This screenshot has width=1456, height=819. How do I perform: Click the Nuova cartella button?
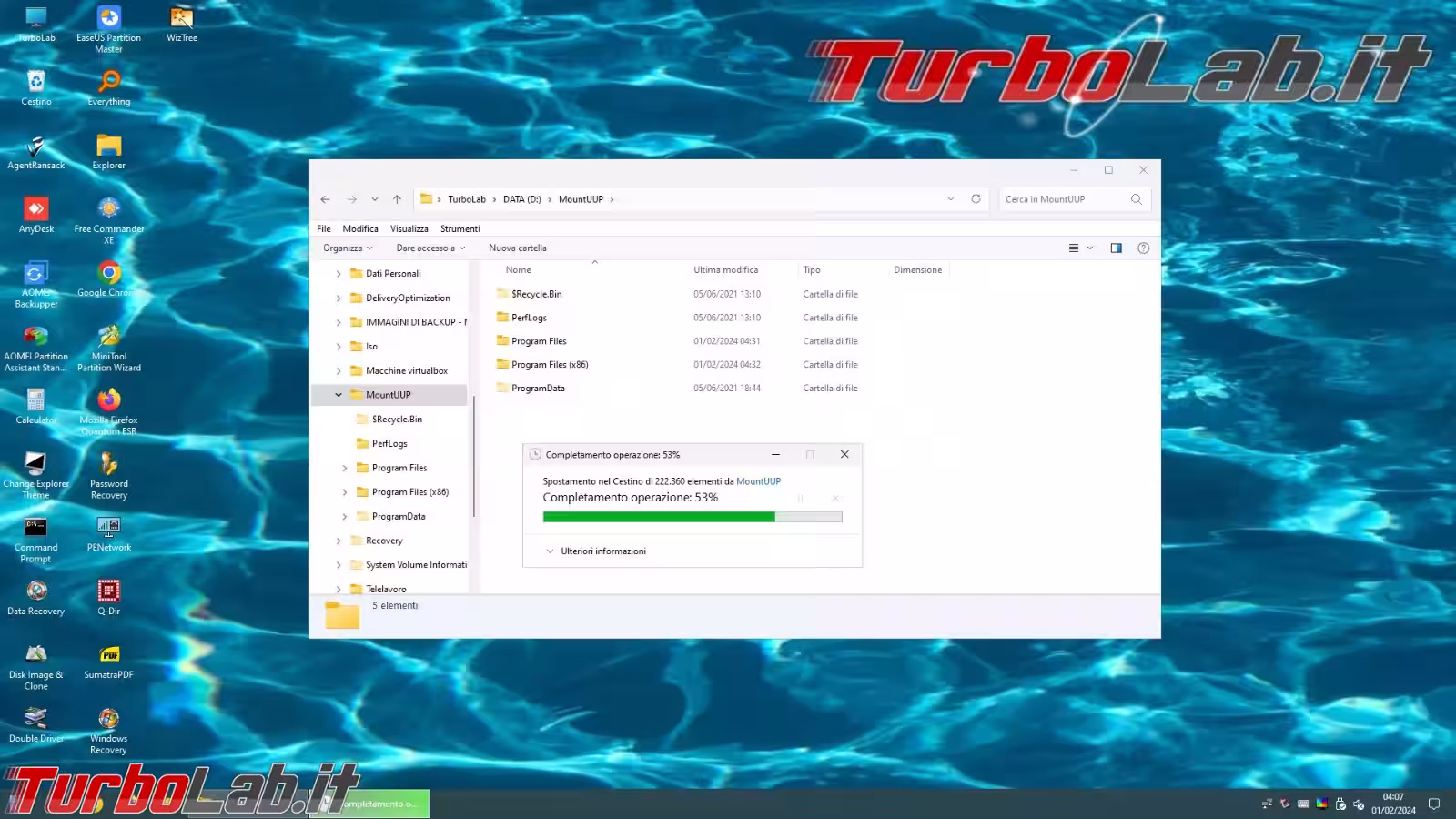click(x=517, y=248)
